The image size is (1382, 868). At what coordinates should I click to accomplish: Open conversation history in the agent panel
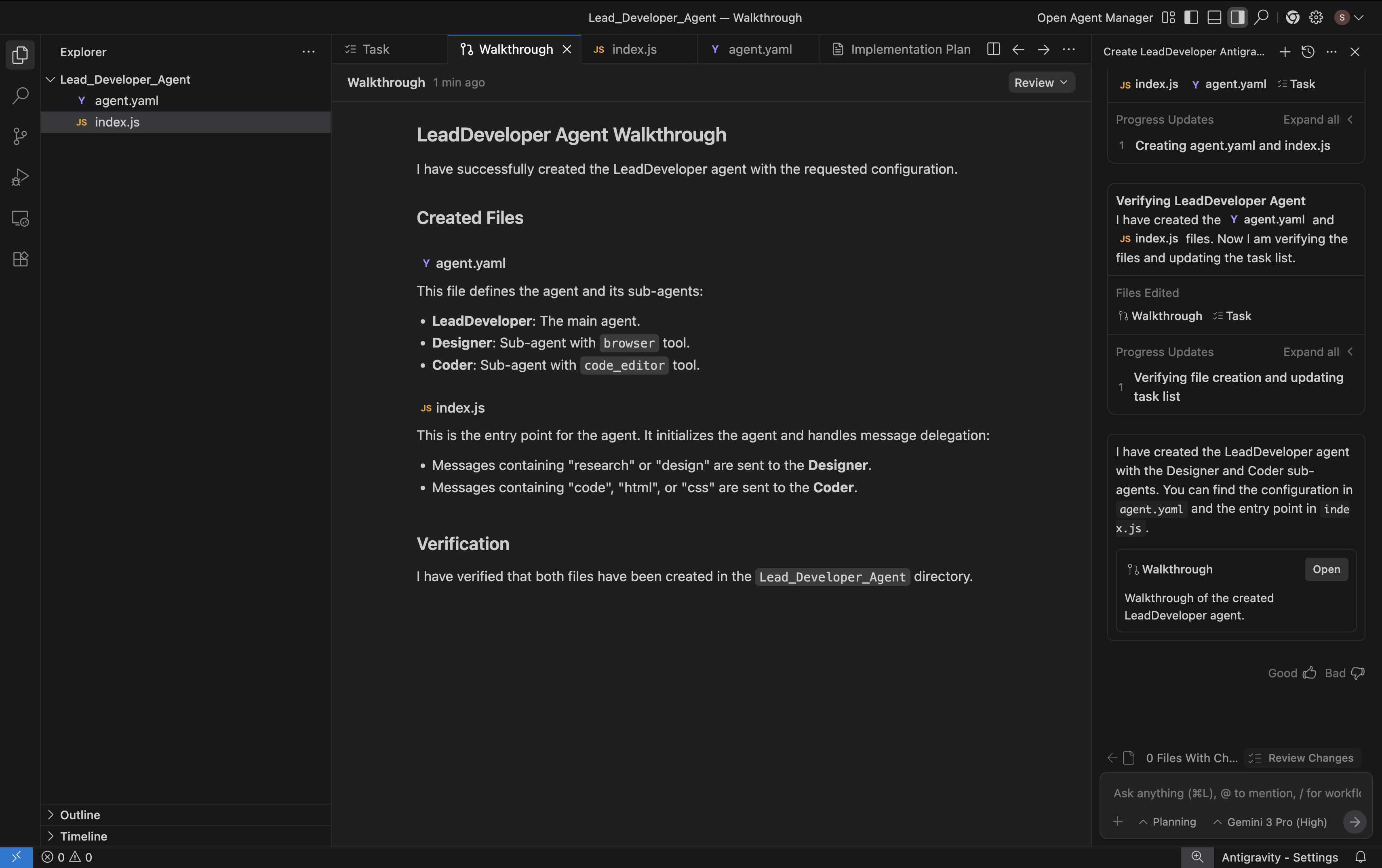coord(1308,52)
